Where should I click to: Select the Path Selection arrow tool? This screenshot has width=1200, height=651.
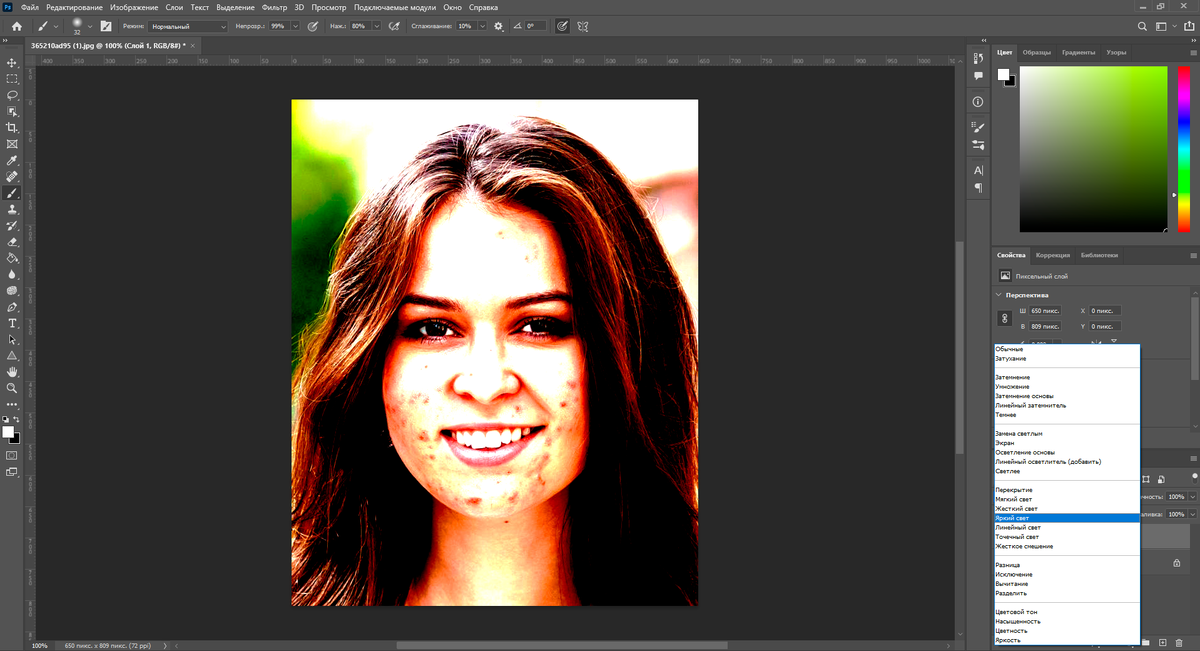coord(13,339)
